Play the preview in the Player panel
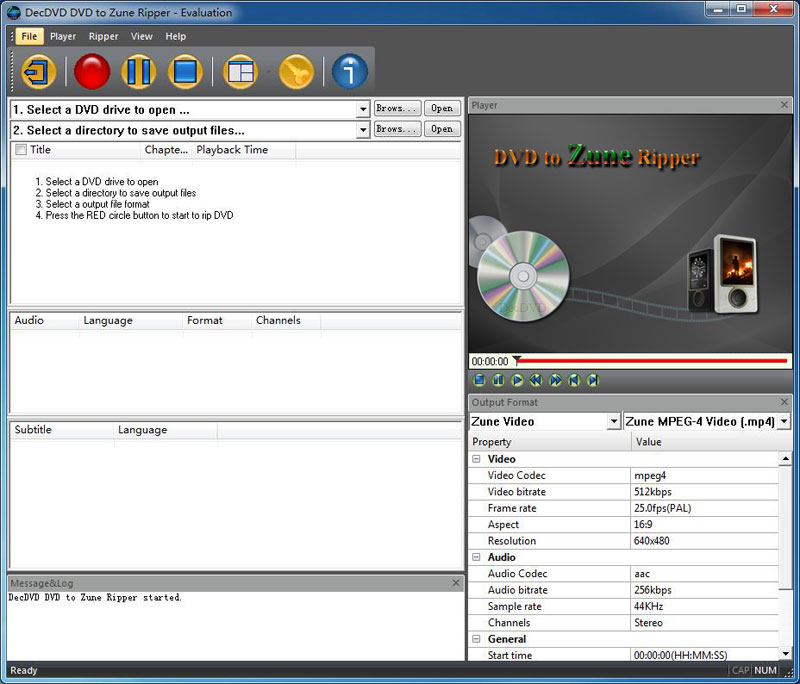 (517, 380)
